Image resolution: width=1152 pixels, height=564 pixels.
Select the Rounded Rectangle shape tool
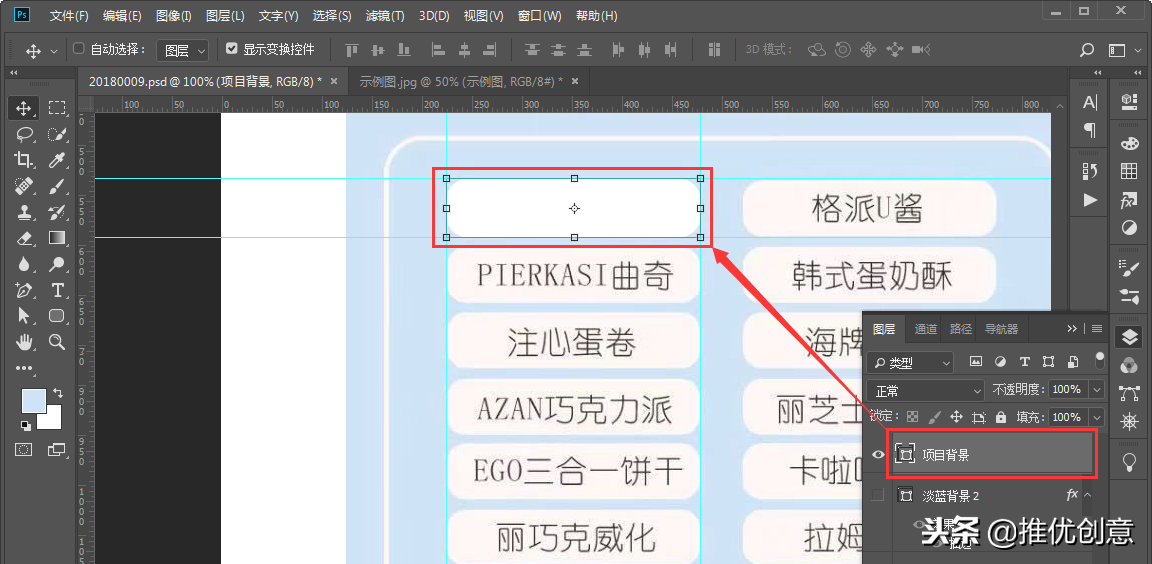click(57, 316)
